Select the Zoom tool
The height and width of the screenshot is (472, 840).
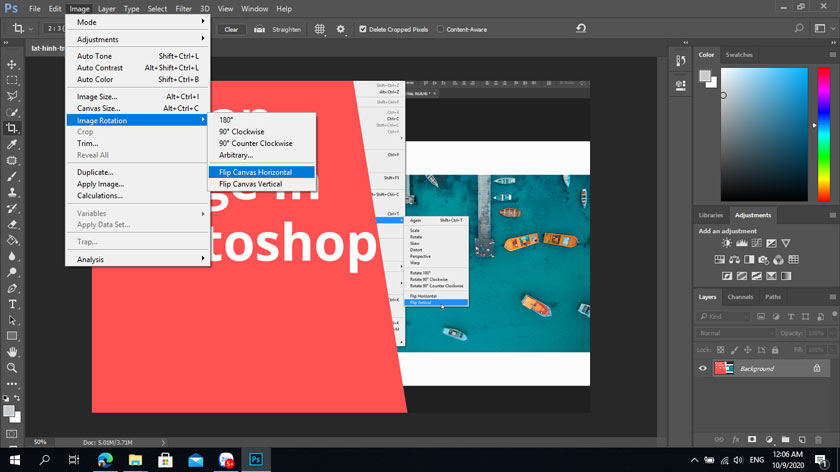[12, 368]
